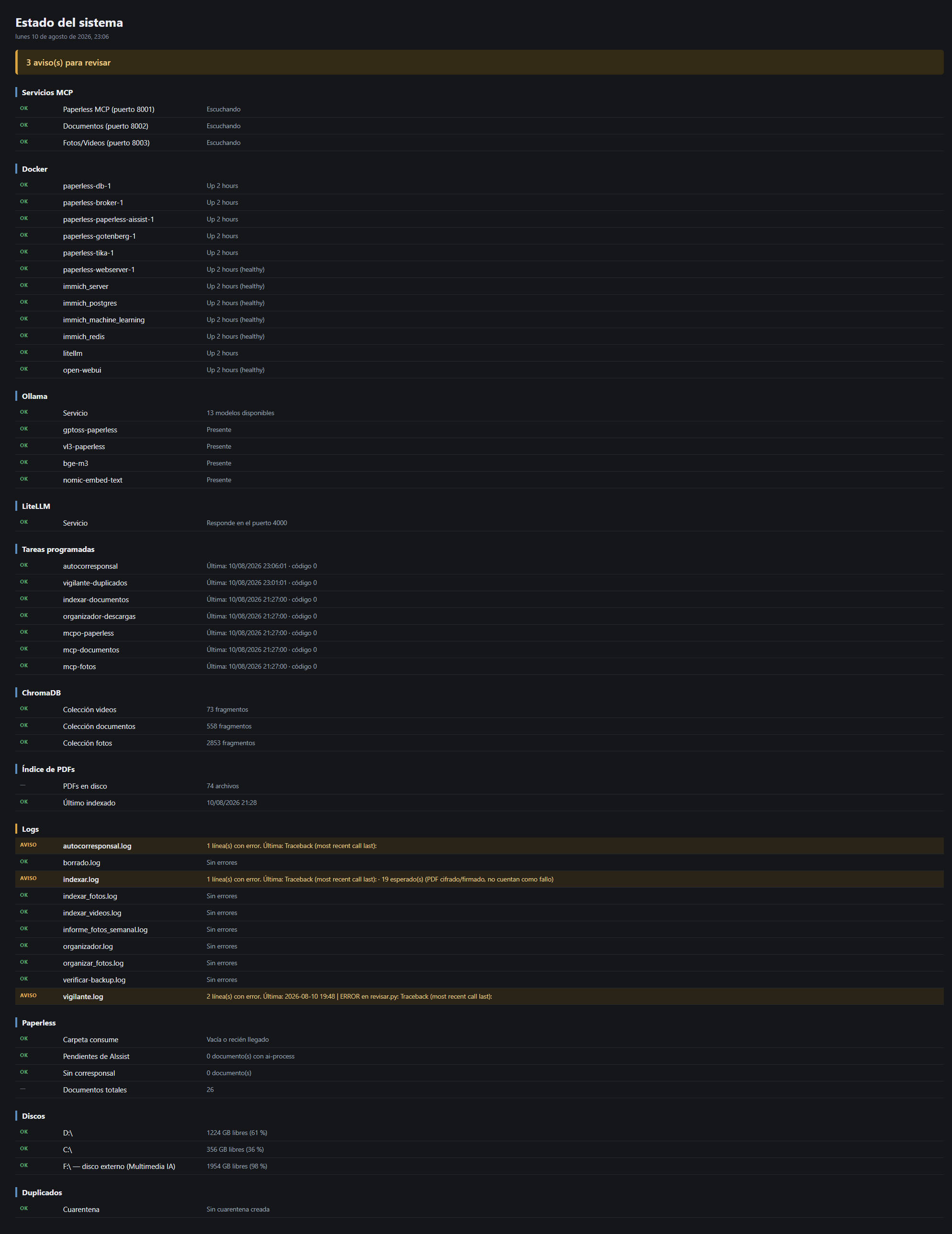Select the "organizador-descargas" task name
952x1234 pixels.
[100, 617]
